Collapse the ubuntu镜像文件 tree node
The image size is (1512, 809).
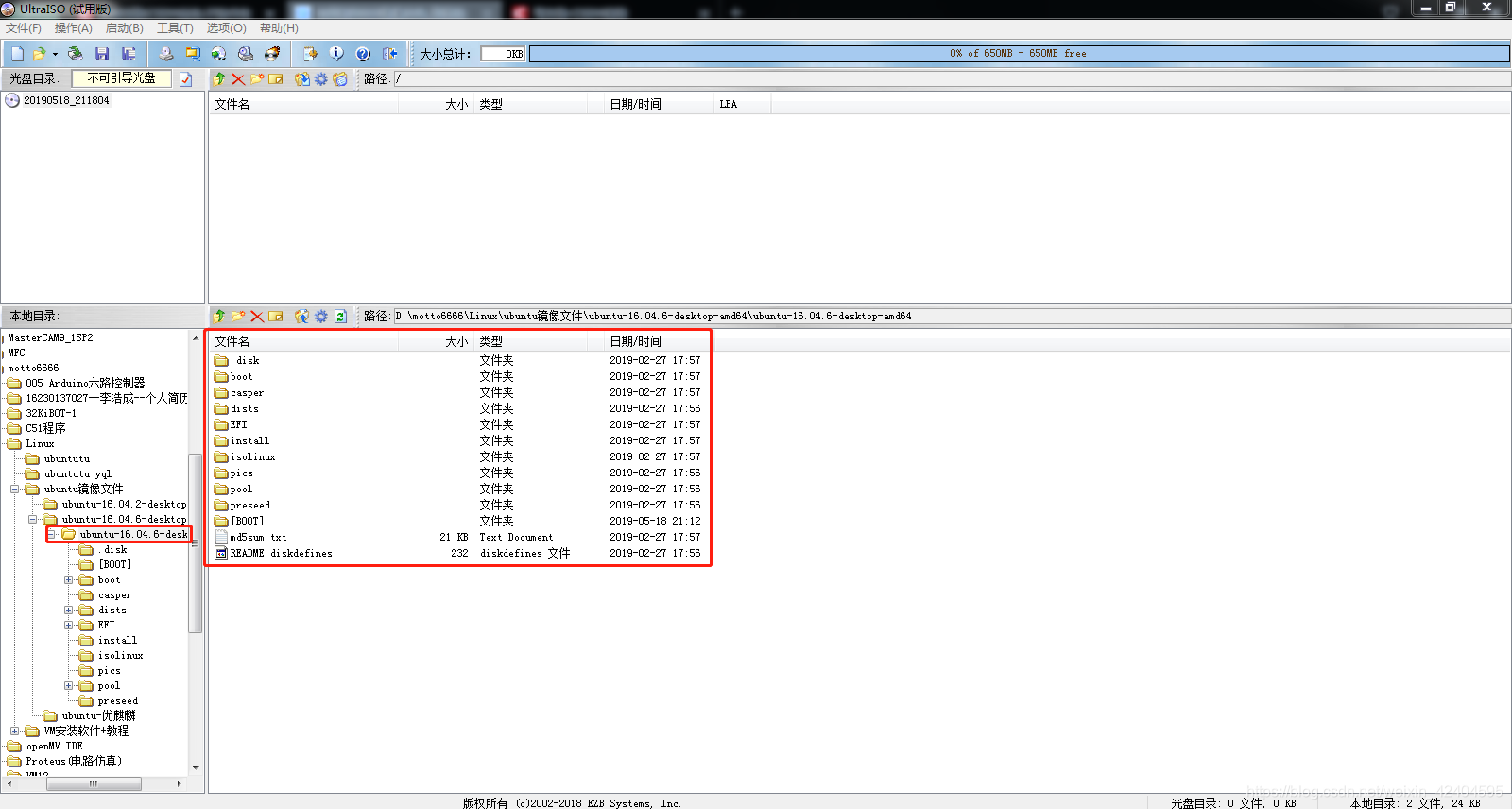[x=14, y=490]
